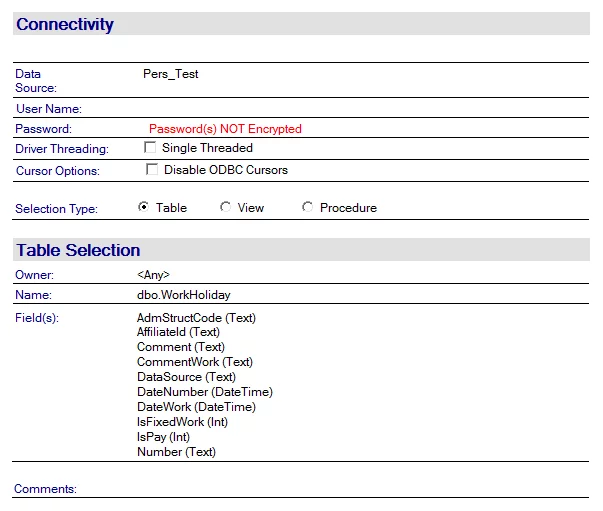This screenshot has width=603, height=511.
Task: Pick the IsPay (Int) field
Action: (x=163, y=437)
